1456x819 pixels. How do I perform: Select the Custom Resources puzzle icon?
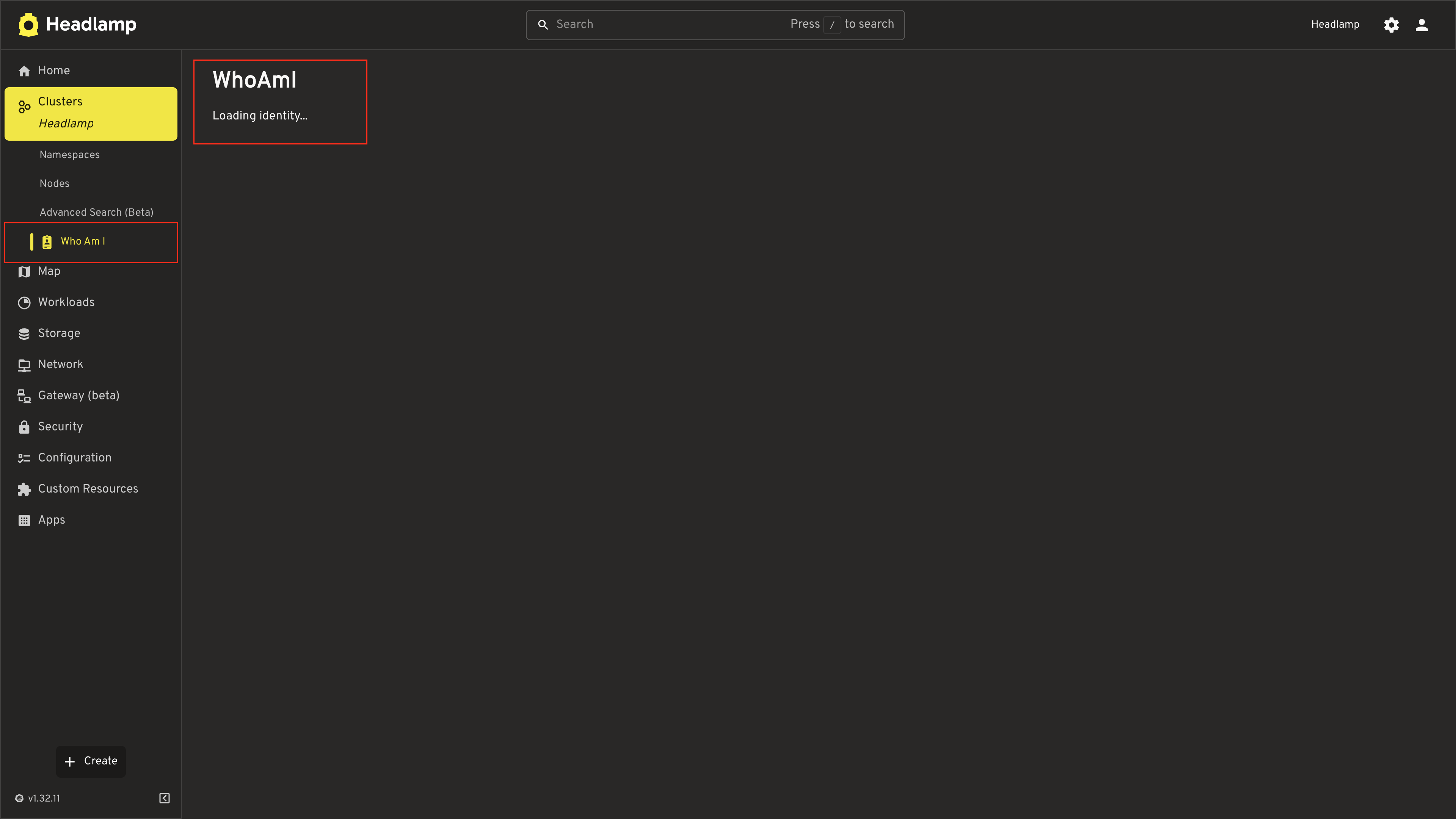pyautogui.click(x=24, y=489)
